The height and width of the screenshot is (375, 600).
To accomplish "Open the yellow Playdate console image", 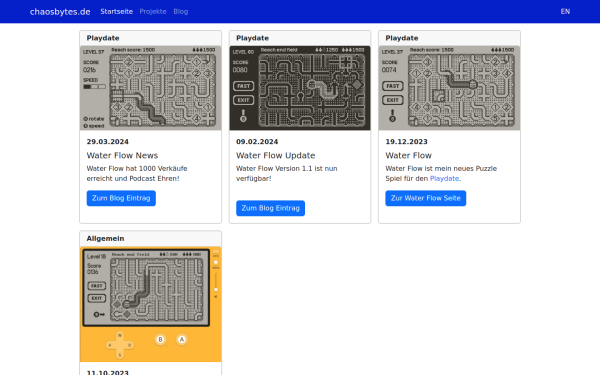I will pos(150,304).
